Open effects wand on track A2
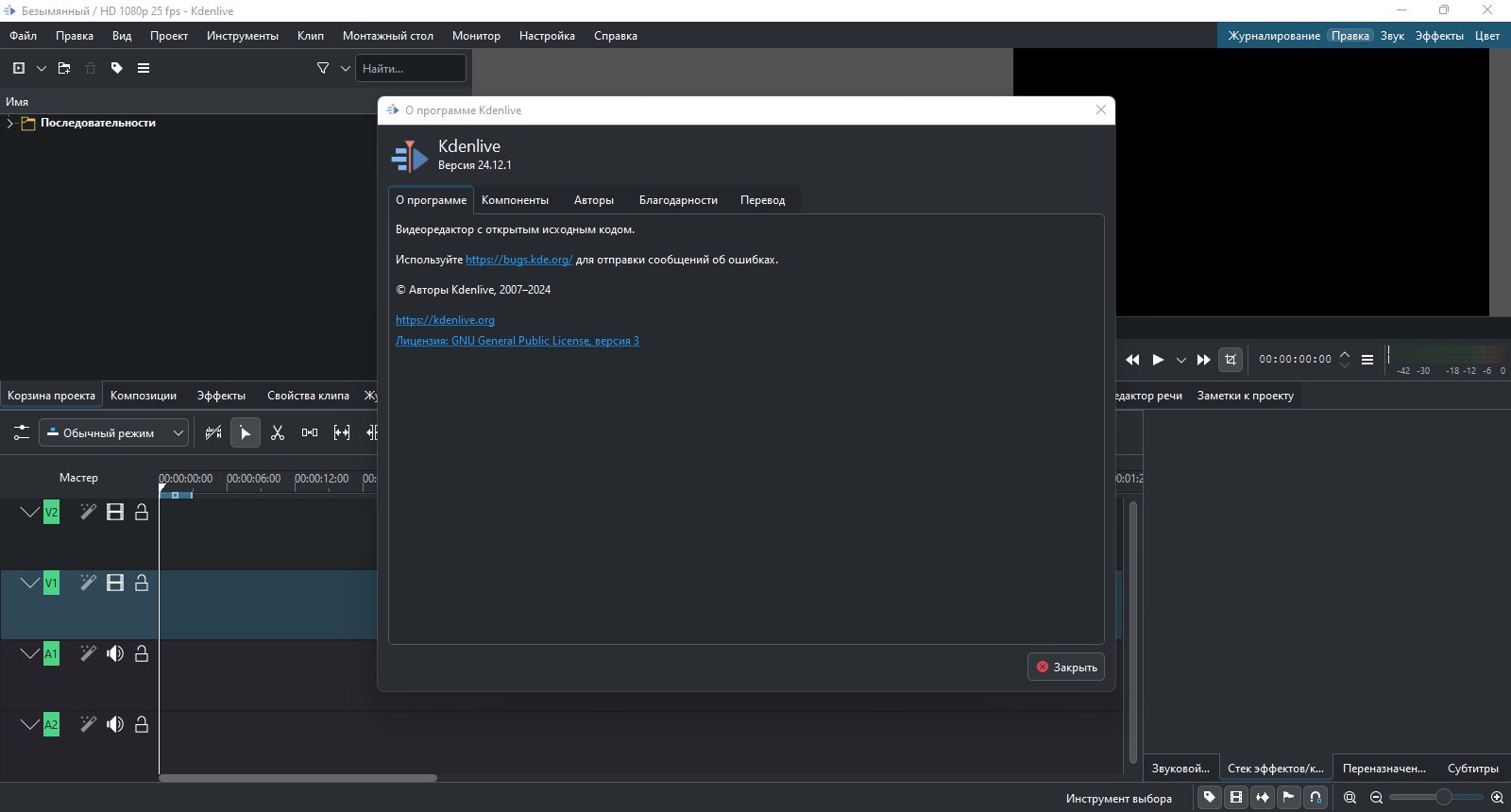This screenshot has height=812, width=1511. click(x=88, y=724)
